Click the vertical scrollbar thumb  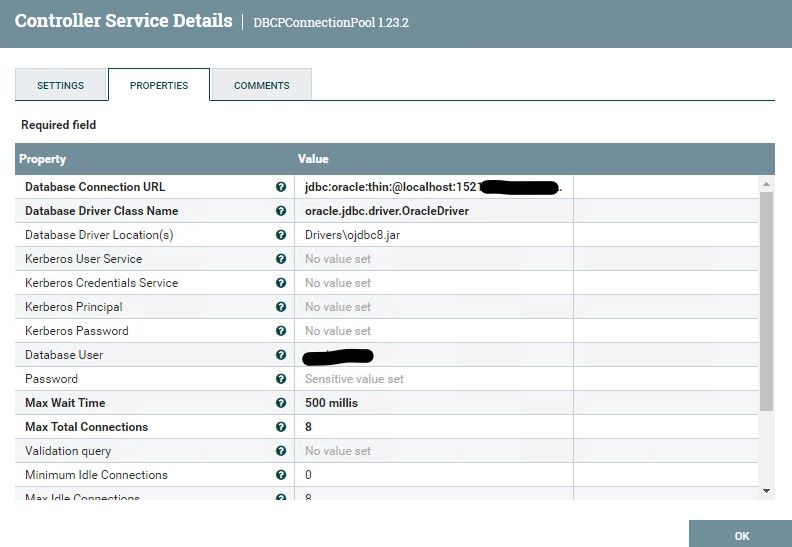(x=766, y=301)
